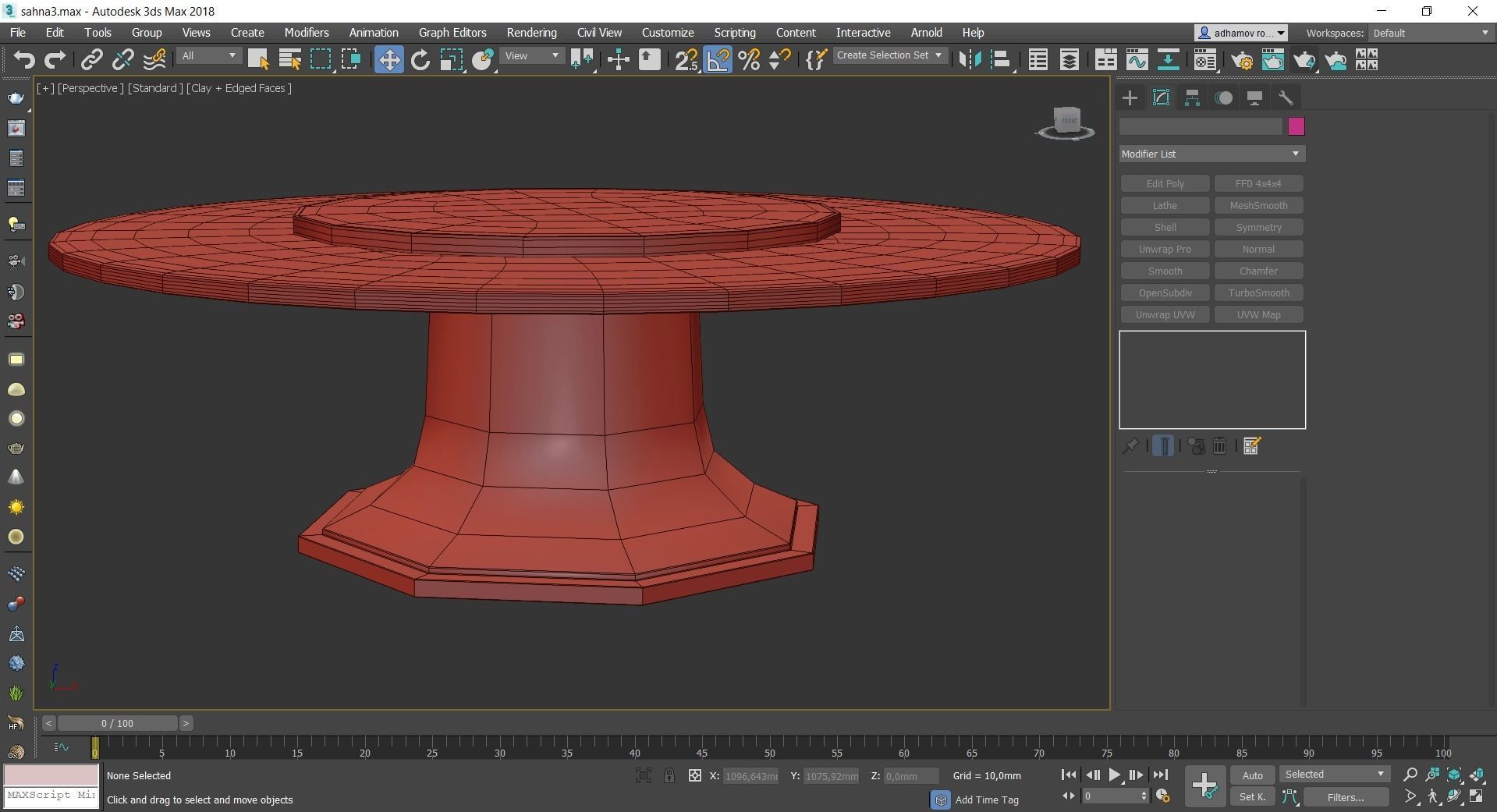Viewport: 1497px width, 812px height.
Task: Play the animation
Action: click(1114, 775)
